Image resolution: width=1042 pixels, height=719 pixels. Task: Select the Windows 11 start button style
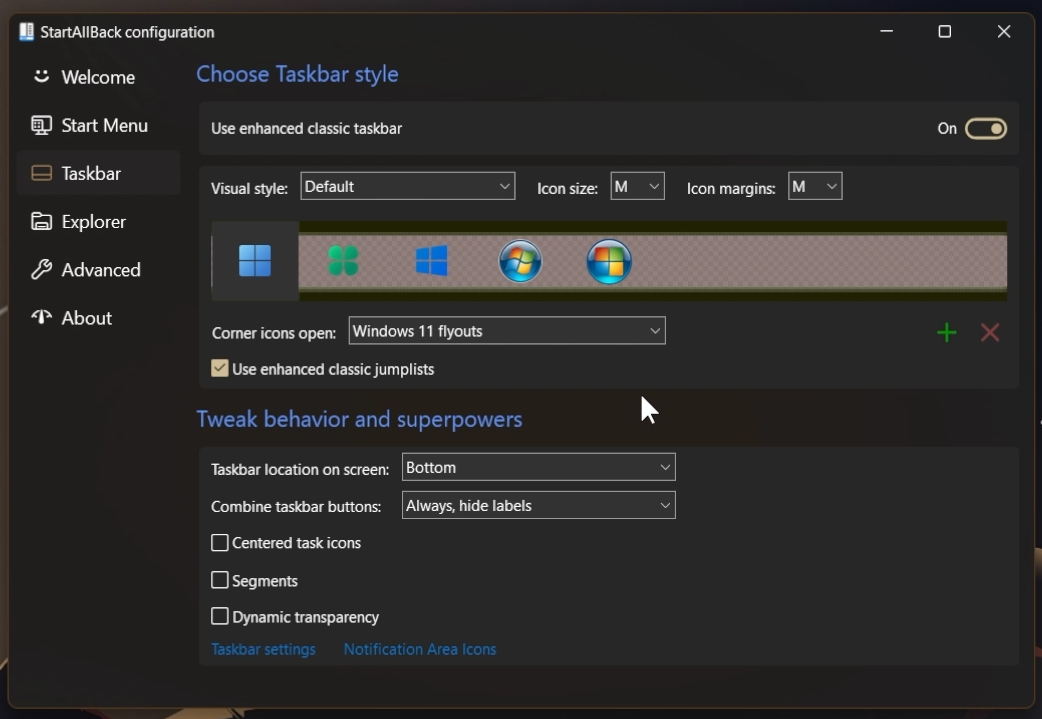[253, 260]
